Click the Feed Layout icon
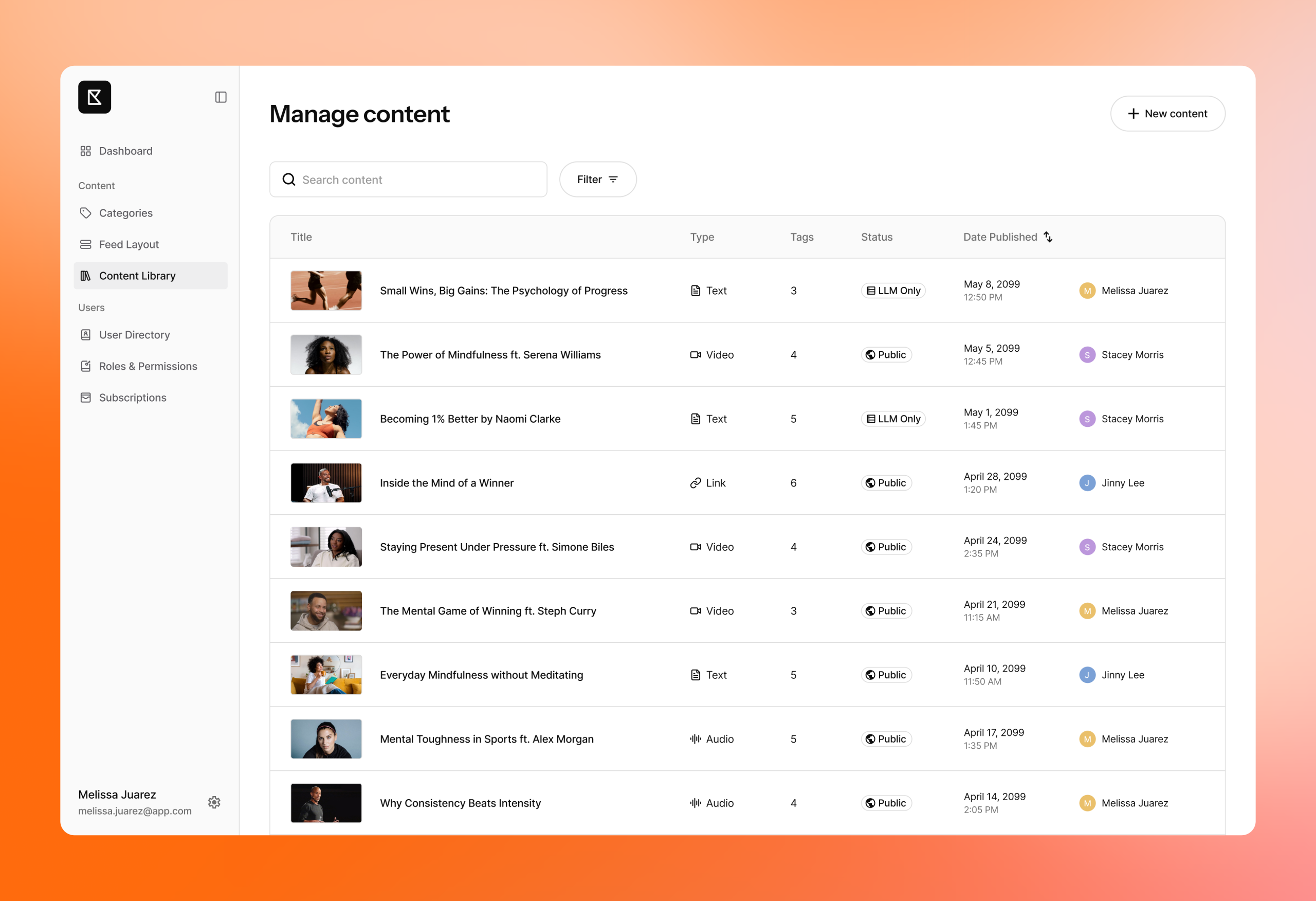1316x901 pixels. tap(85, 244)
